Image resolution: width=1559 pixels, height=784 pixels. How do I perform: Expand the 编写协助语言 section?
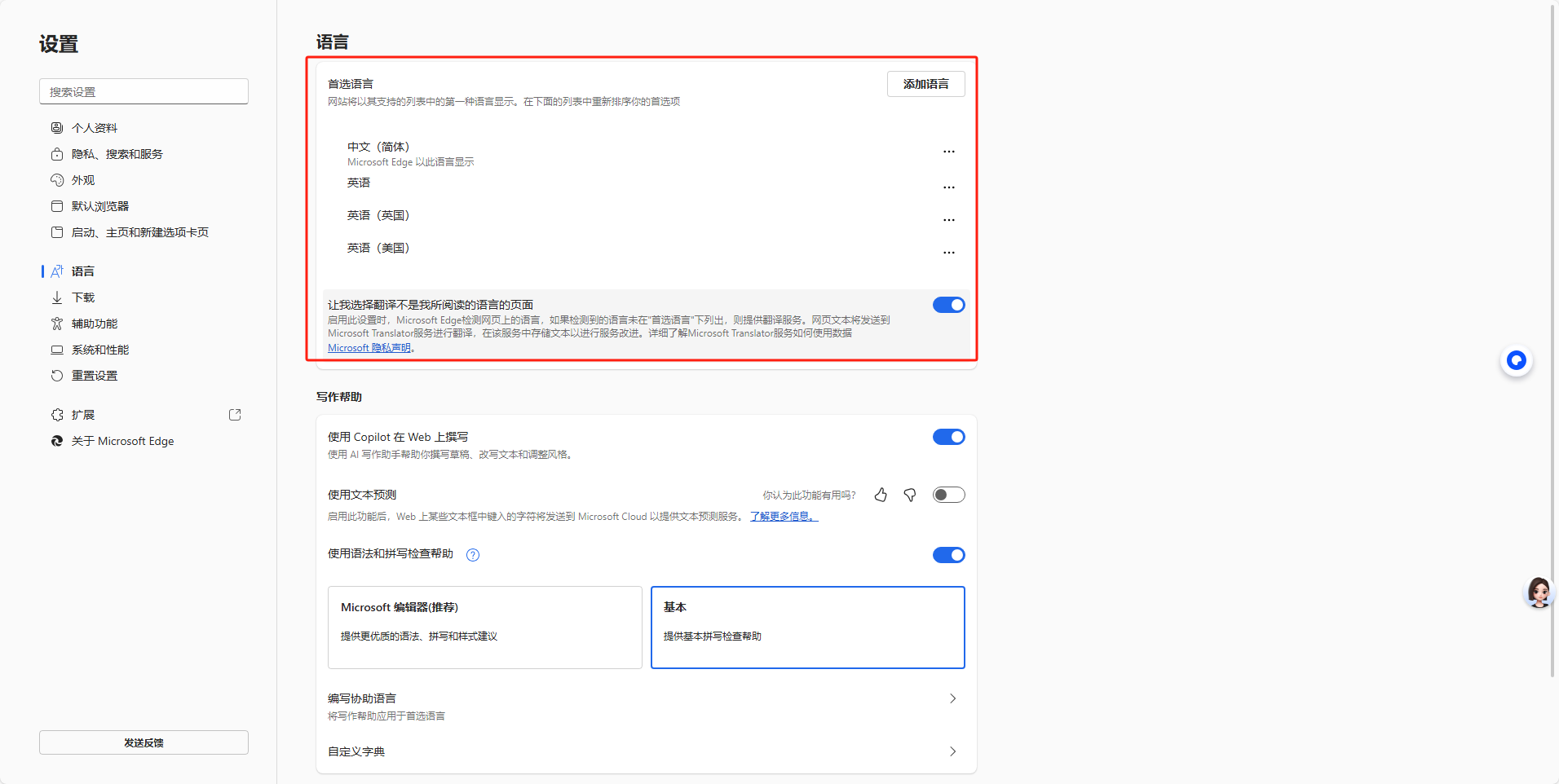pos(952,698)
